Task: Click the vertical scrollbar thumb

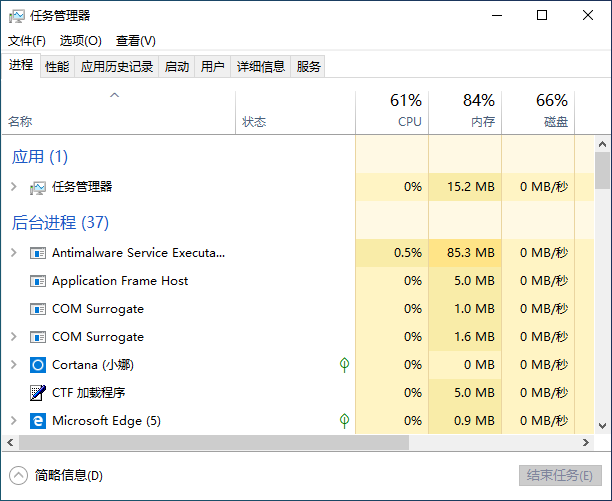Action: (602, 171)
